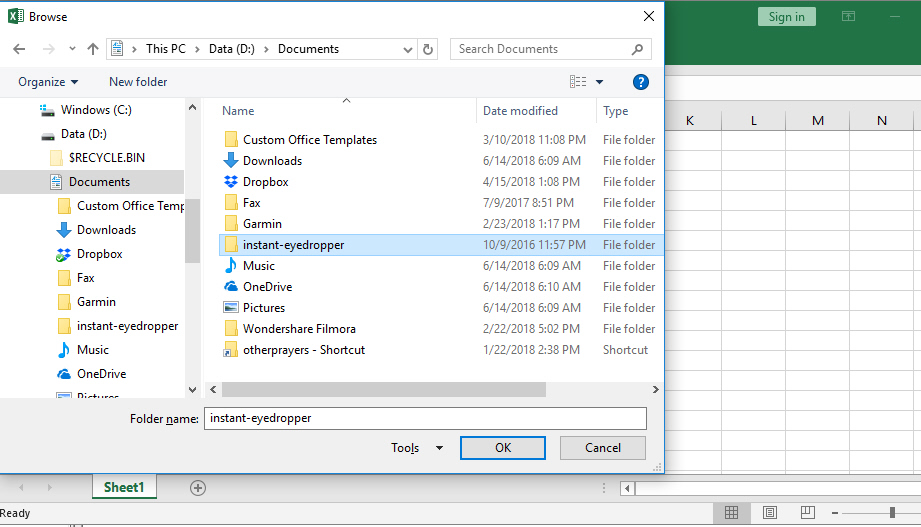The width and height of the screenshot is (921, 527).
Task: Go up one folder level
Action: click(93, 49)
